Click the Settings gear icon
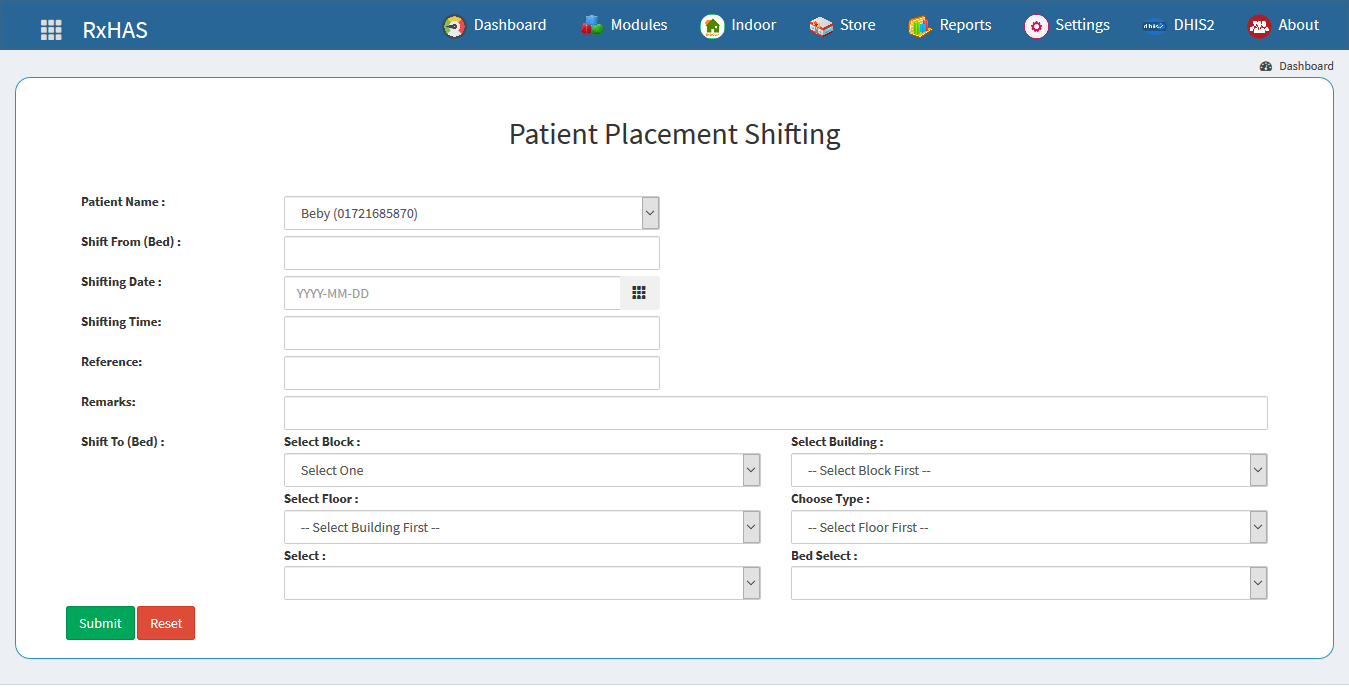1349x698 pixels. coord(1036,24)
